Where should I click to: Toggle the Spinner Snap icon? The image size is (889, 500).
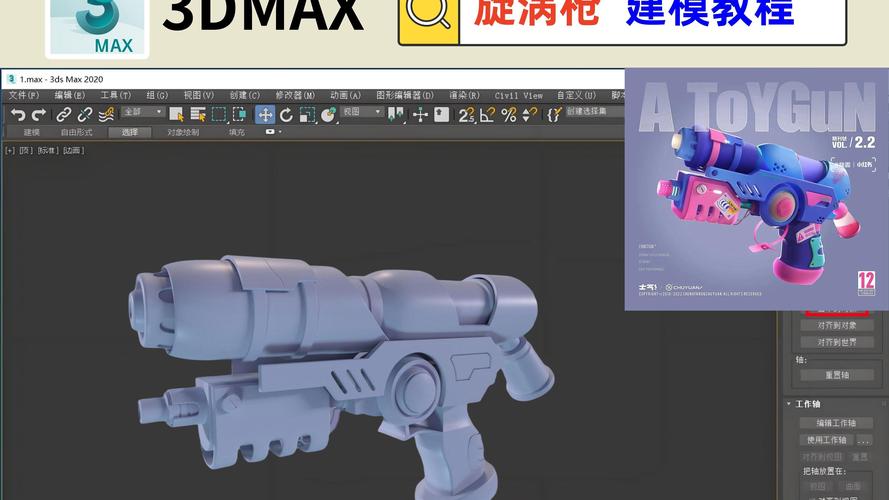point(529,115)
